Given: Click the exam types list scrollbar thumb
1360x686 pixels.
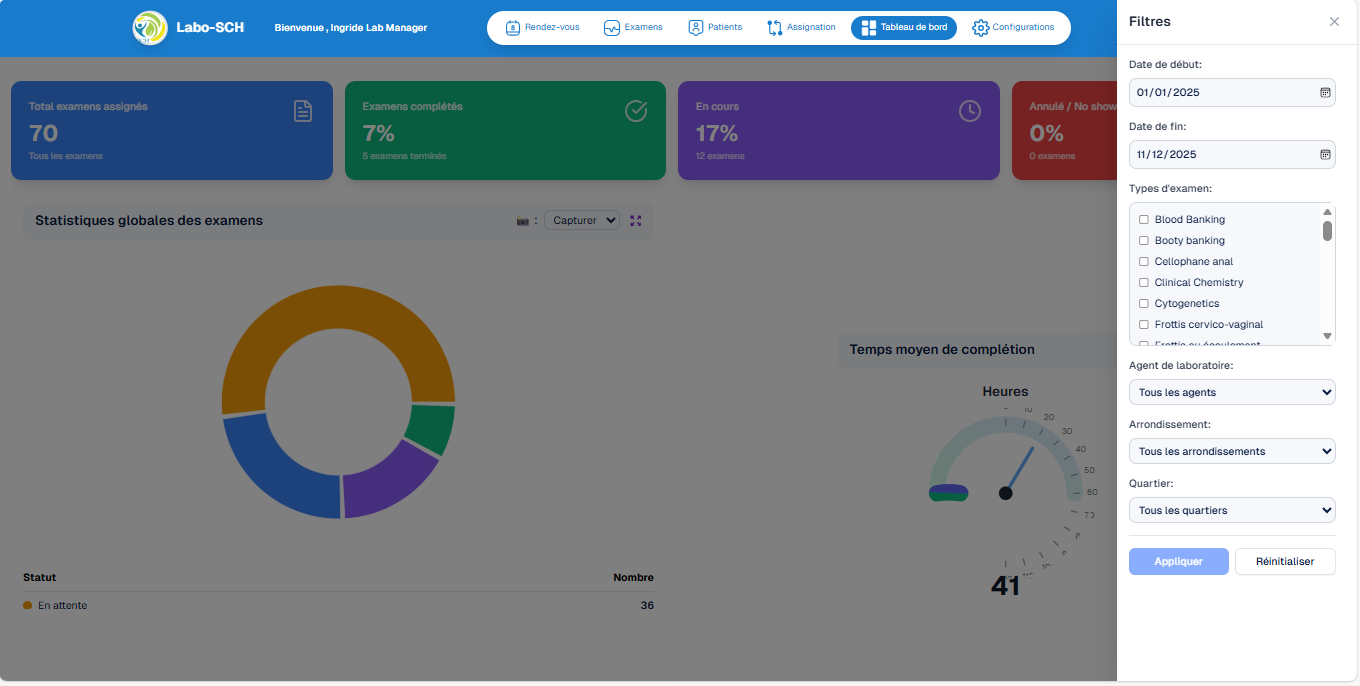Looking at the screenshot, I should pos(1327,231).
